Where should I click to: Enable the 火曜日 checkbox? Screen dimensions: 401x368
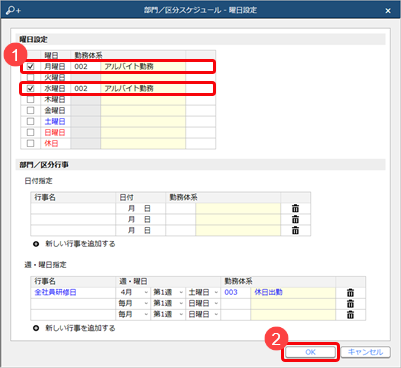click(30, 77)
